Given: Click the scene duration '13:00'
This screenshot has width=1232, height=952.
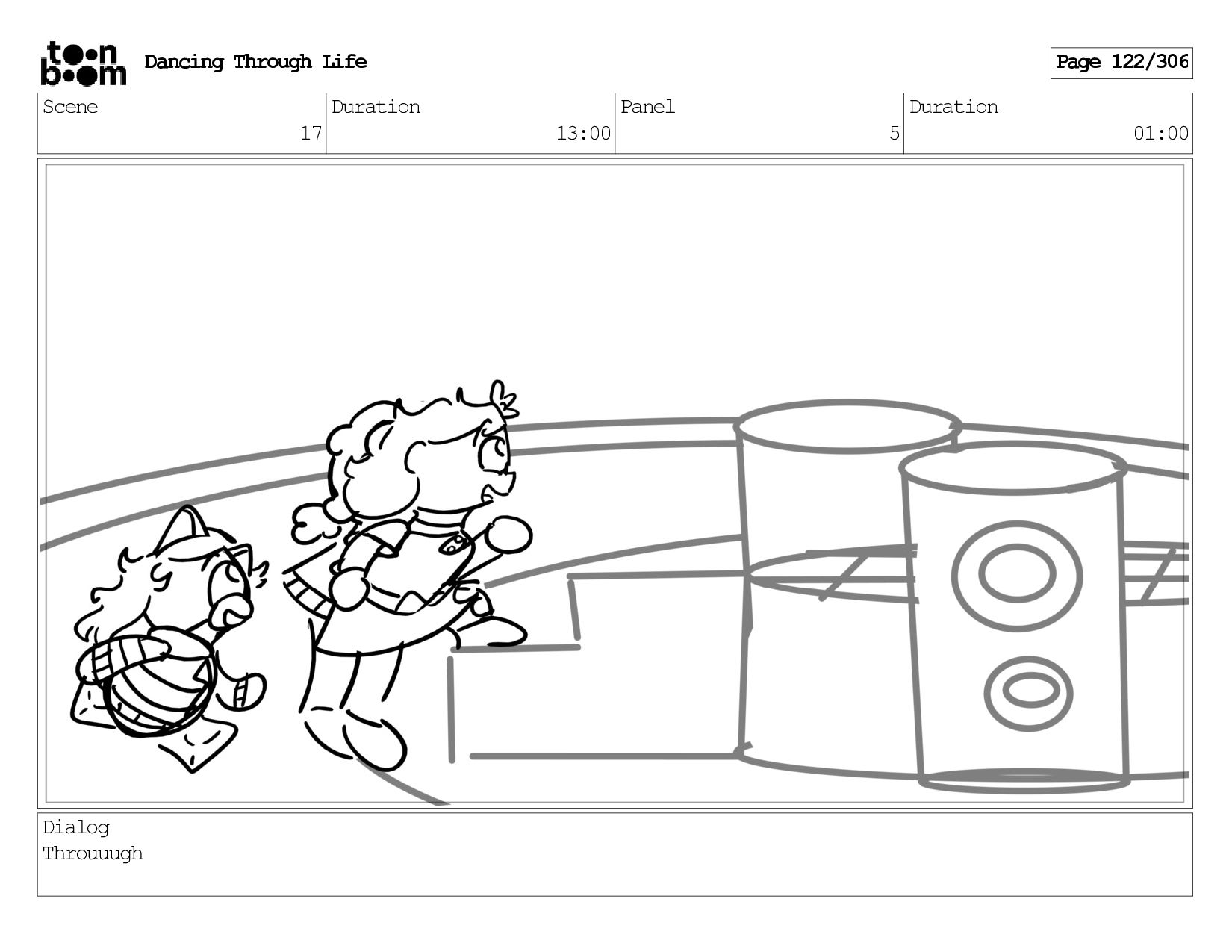Looking at the screenshot, I should click(x=583, y=134).
